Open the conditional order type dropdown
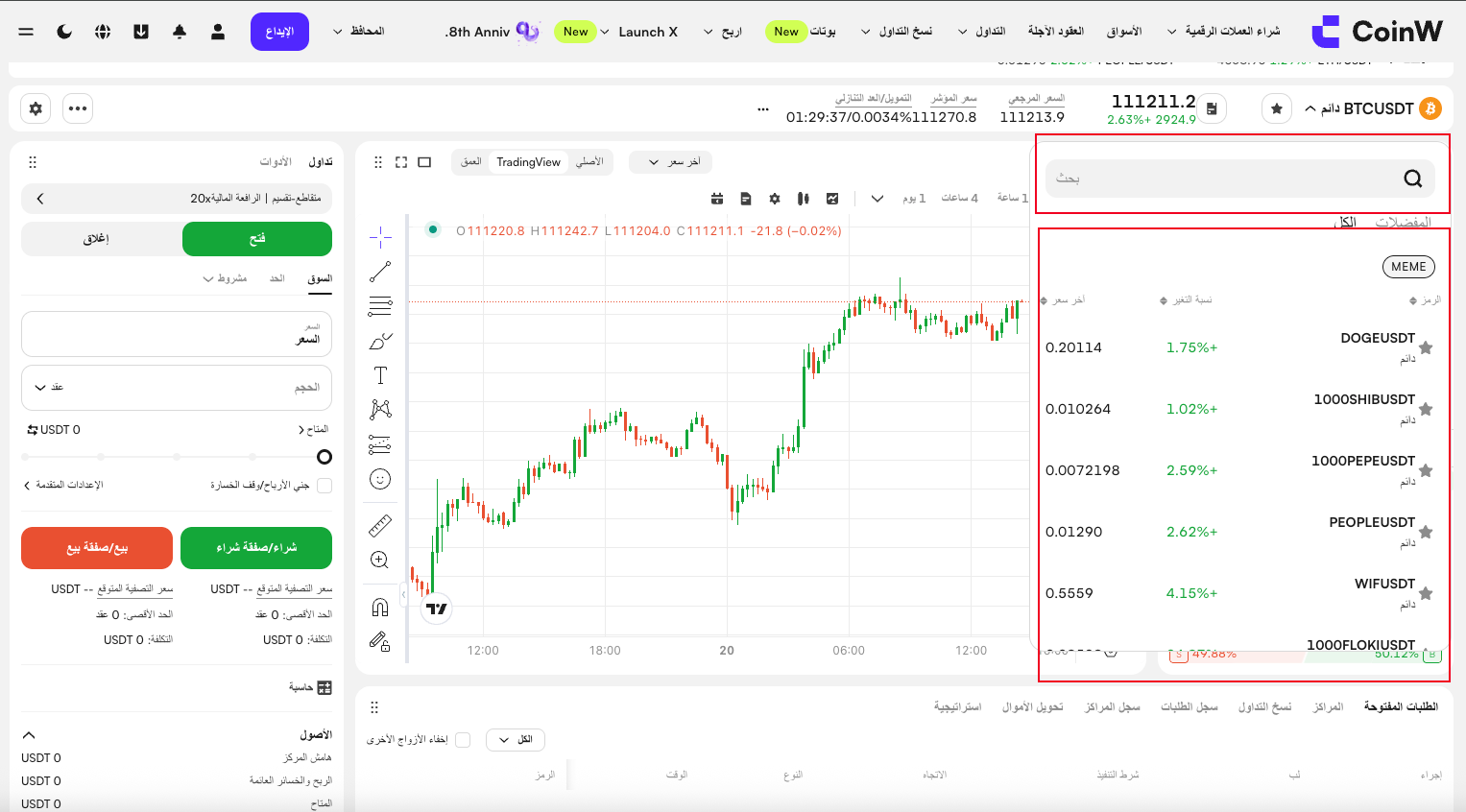 pos(225,278)
